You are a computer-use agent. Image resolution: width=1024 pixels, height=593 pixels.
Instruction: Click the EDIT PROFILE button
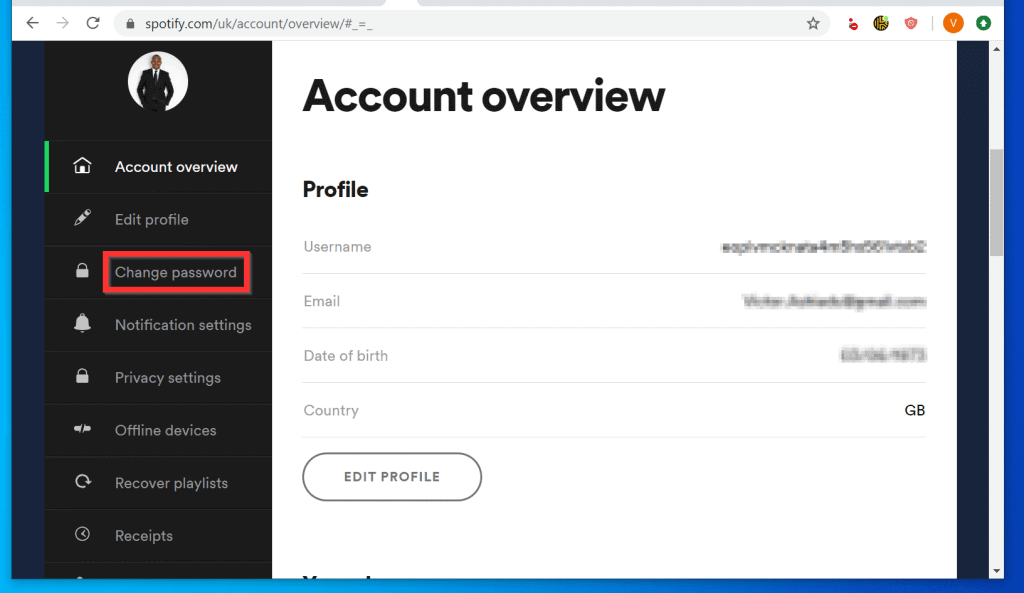(392, 477)
